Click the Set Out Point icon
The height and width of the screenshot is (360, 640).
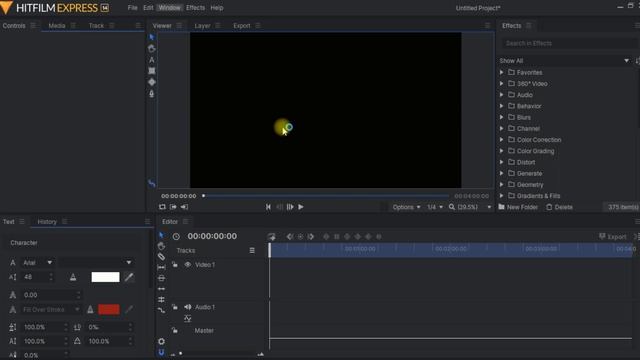pyautogui.click(x=184, y=207)
